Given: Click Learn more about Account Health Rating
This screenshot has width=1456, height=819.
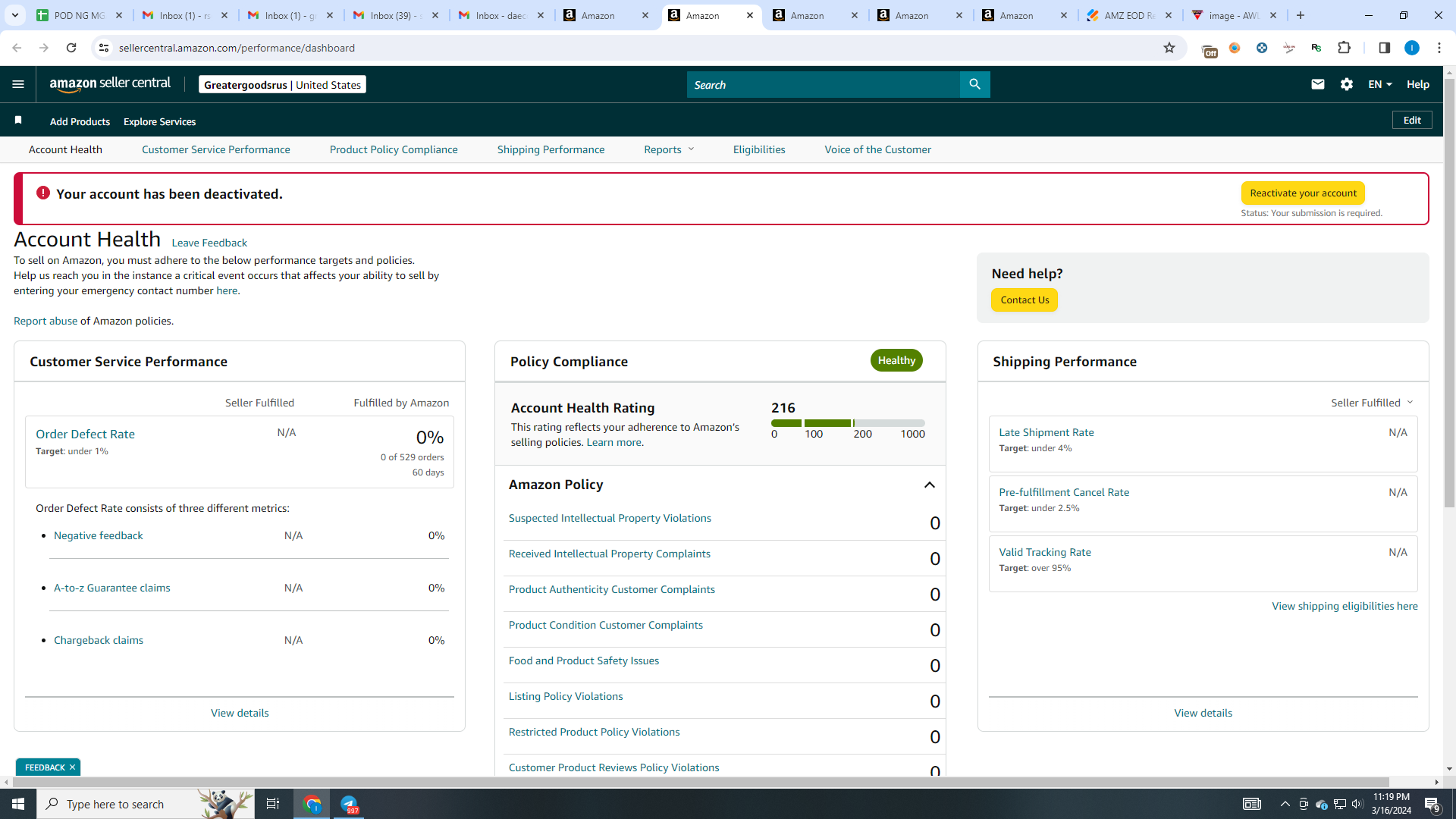Looking at the screenshot, I should [615, 442].
